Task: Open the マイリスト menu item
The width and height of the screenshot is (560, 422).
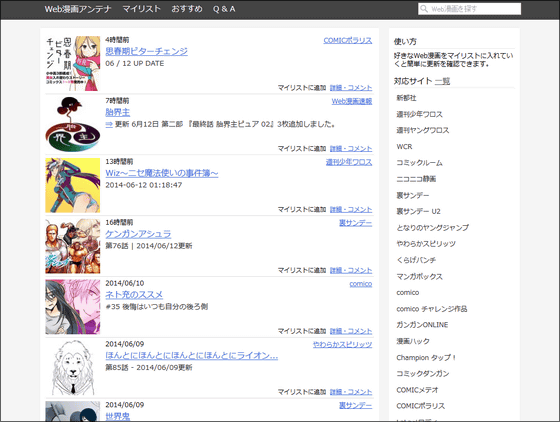Action: [141, 9]
